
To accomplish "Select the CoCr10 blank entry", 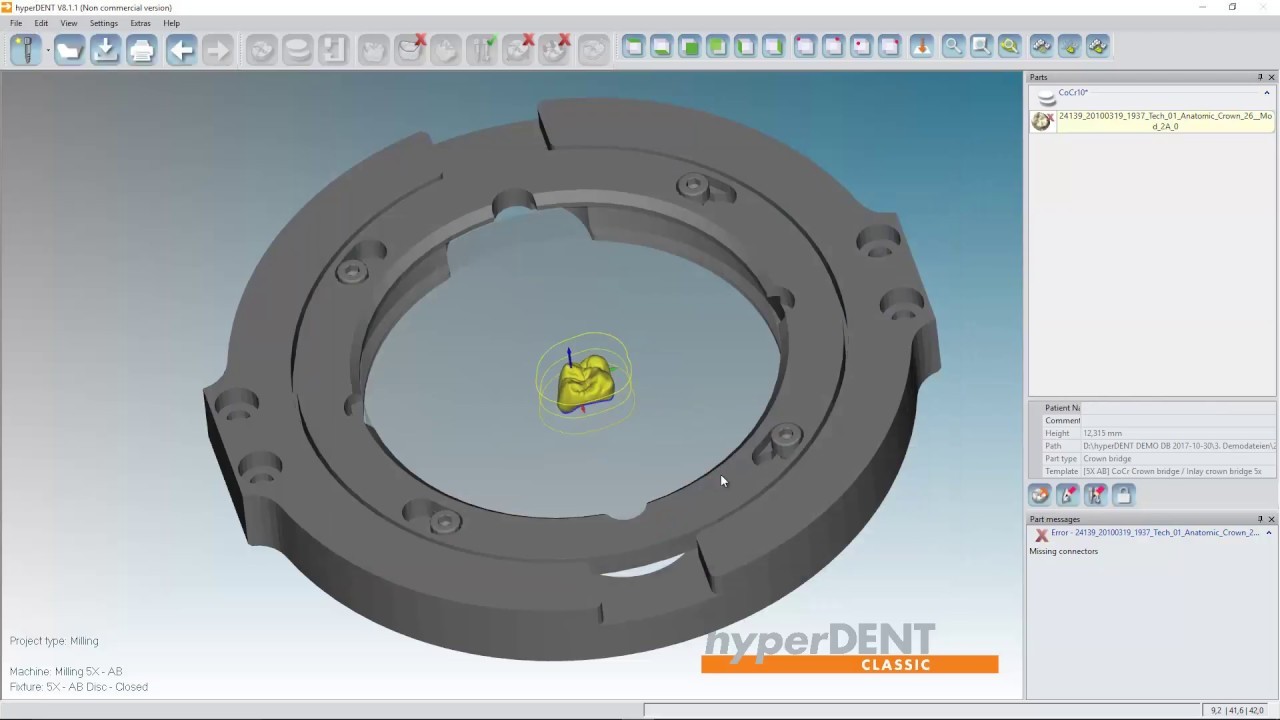I will pos(1073,93).
